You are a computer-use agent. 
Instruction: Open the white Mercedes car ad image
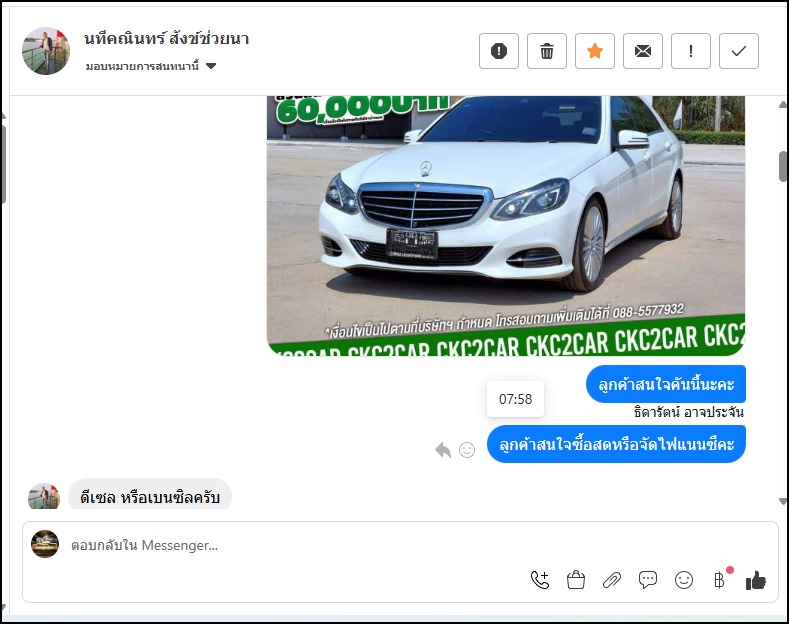pyautogui.click(x=506, y=225)
